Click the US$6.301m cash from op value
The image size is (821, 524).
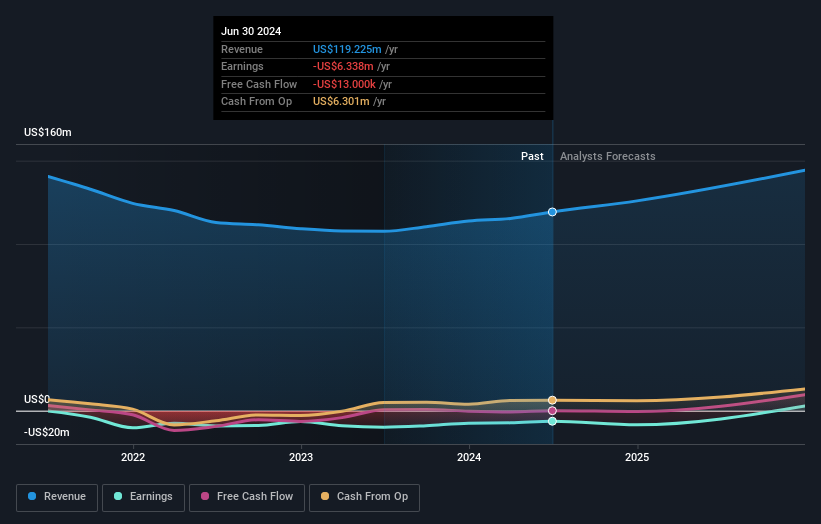341,102
